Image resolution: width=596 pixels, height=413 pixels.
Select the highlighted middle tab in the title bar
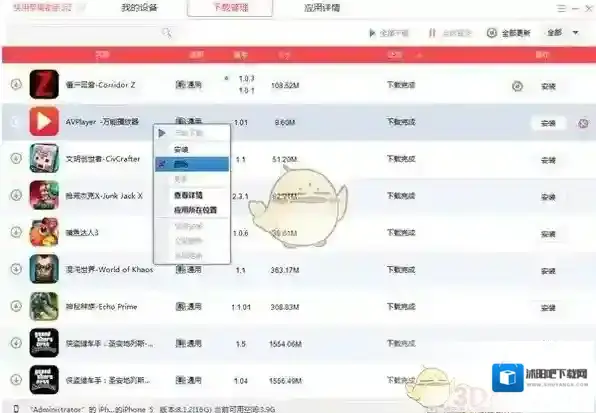230,8
